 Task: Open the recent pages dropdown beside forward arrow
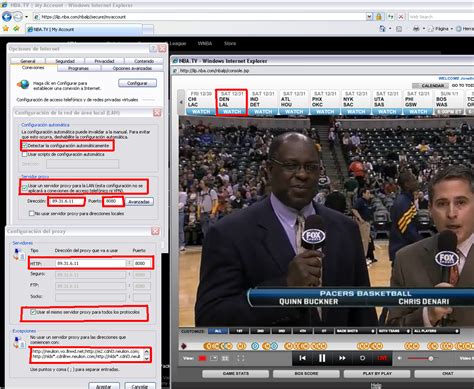(26, 17)
